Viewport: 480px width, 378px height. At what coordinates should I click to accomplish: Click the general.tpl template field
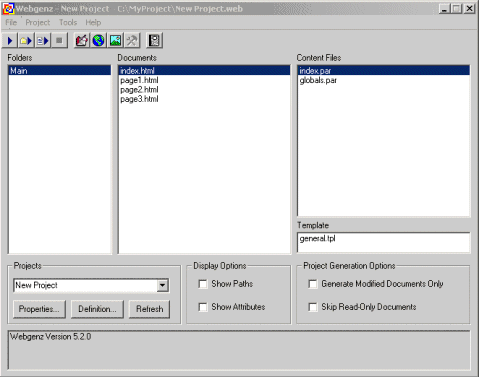pyautogui.click(x=384, y=242)
